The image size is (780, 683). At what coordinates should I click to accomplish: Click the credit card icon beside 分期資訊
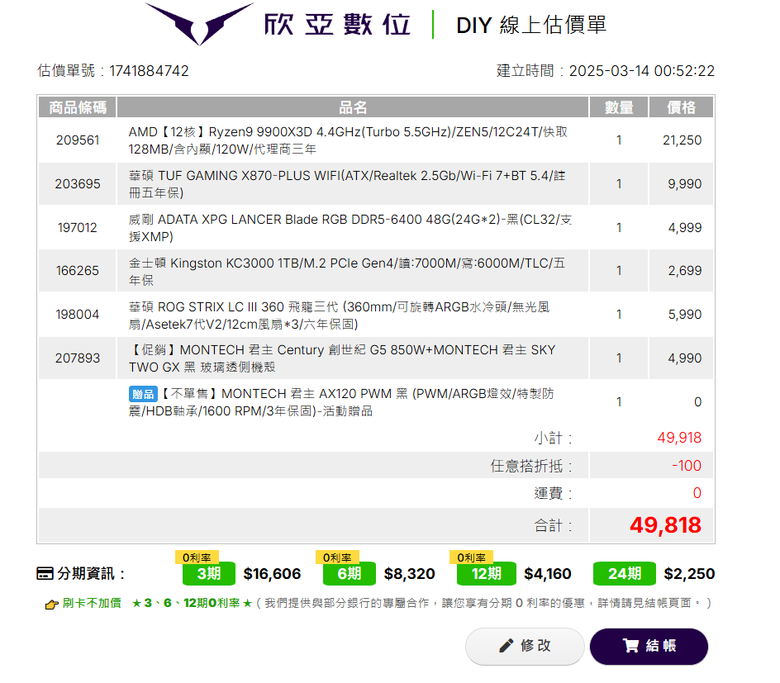tap(45, 574)
